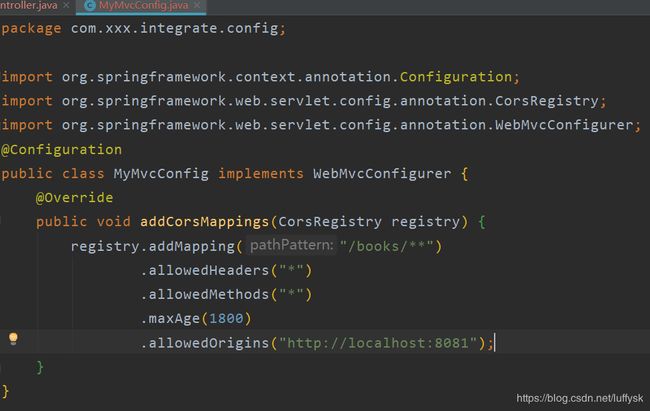650x411 pixels.
Task: Click the "http://localhost:8081" string
Action: 378,343
